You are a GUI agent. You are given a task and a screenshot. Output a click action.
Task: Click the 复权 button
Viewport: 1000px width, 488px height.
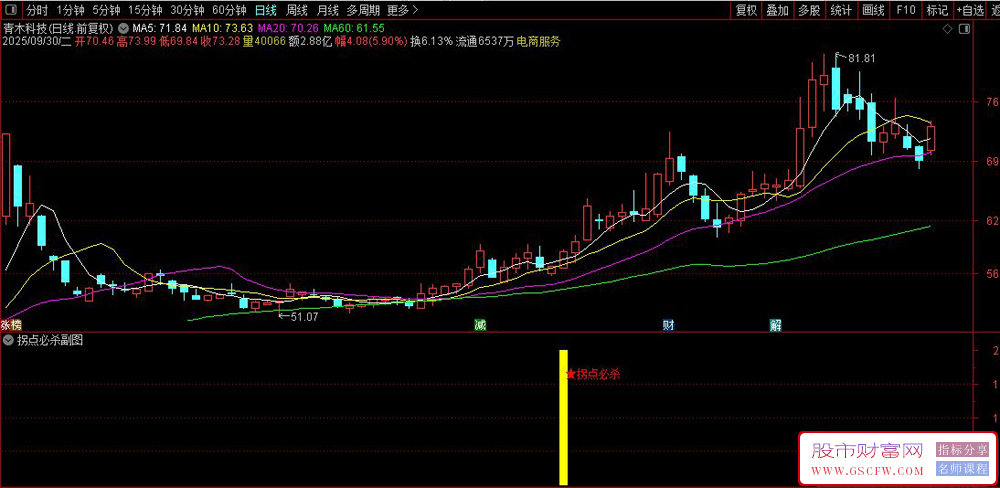coord(746,10)
